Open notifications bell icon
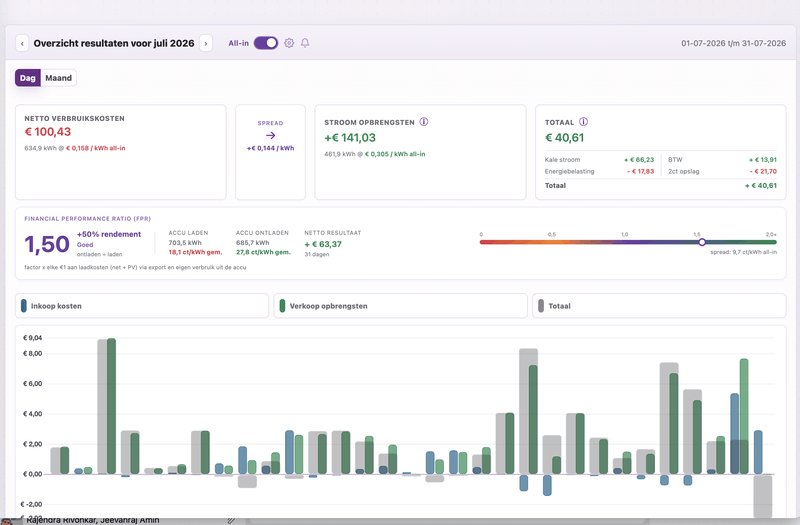The width and height of the screenshot is (800, 525). (305, 43)
